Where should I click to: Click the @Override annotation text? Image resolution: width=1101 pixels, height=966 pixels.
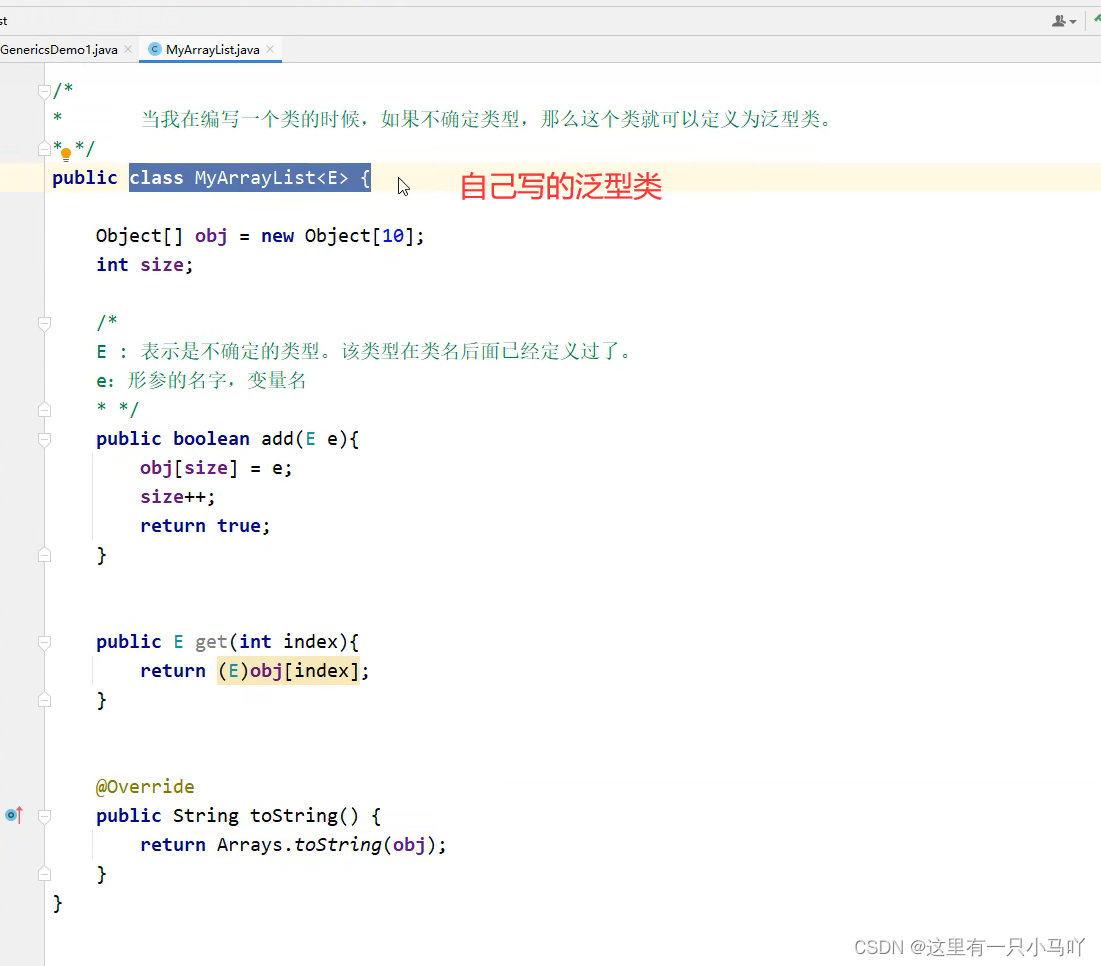pyautogui.click(x=145, y=786)
